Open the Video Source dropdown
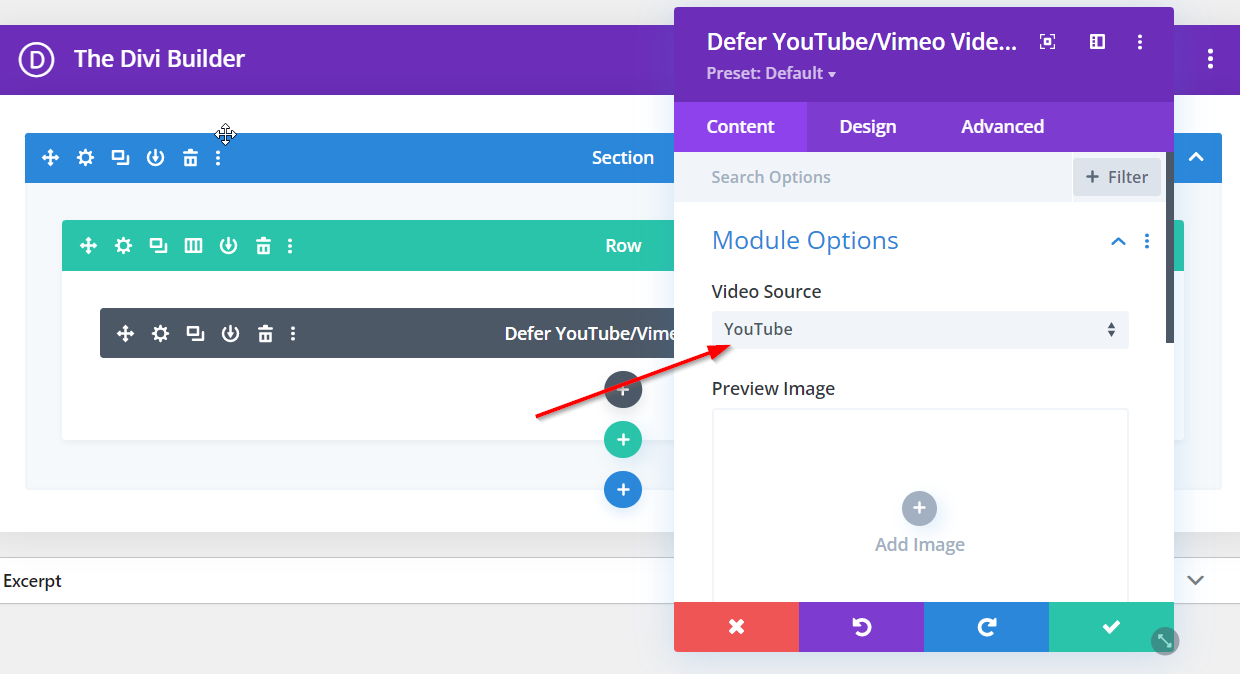The image size is (1240, 674). click(x=920, y=329)
